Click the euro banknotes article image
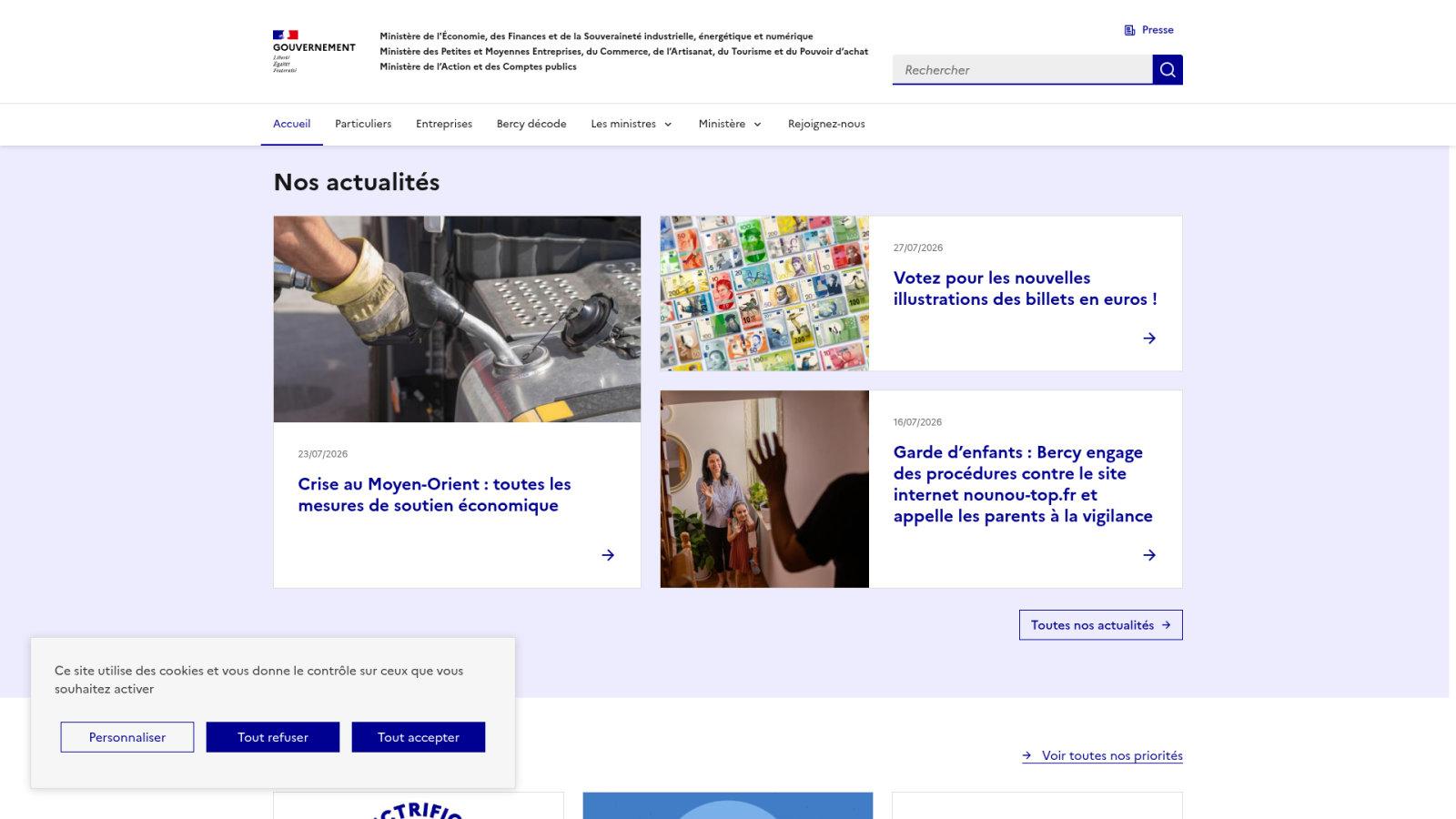Image resolution: width=1456 pixels, height=819 pixels. [764, 293]
